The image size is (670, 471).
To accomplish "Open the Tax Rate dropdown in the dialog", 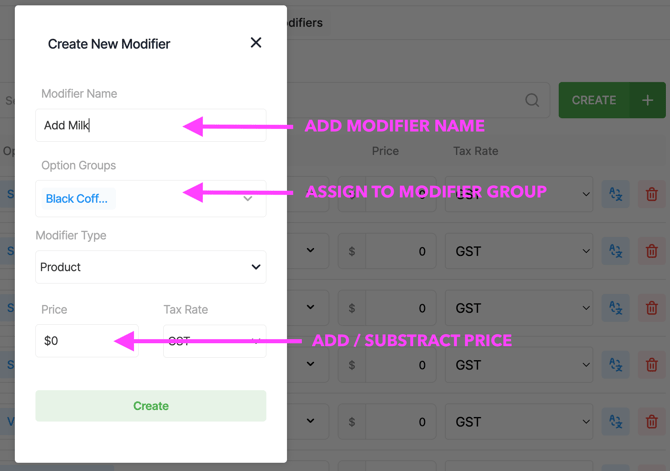I will point(215,341).
